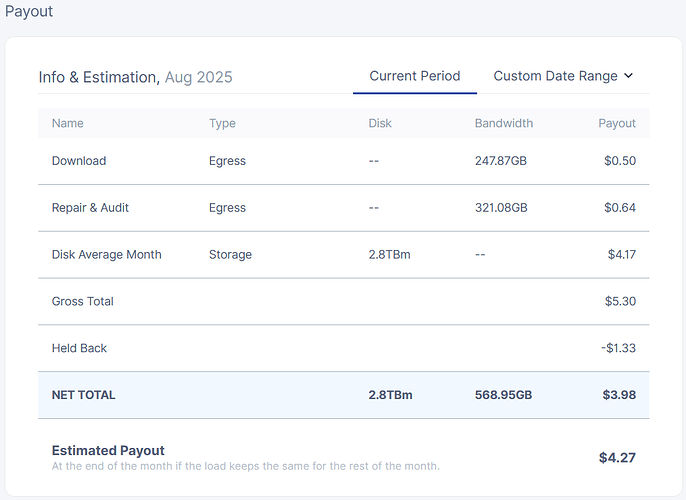Select the Repair & Audit row name
This screenshot has height=500, width=686.
90,208
